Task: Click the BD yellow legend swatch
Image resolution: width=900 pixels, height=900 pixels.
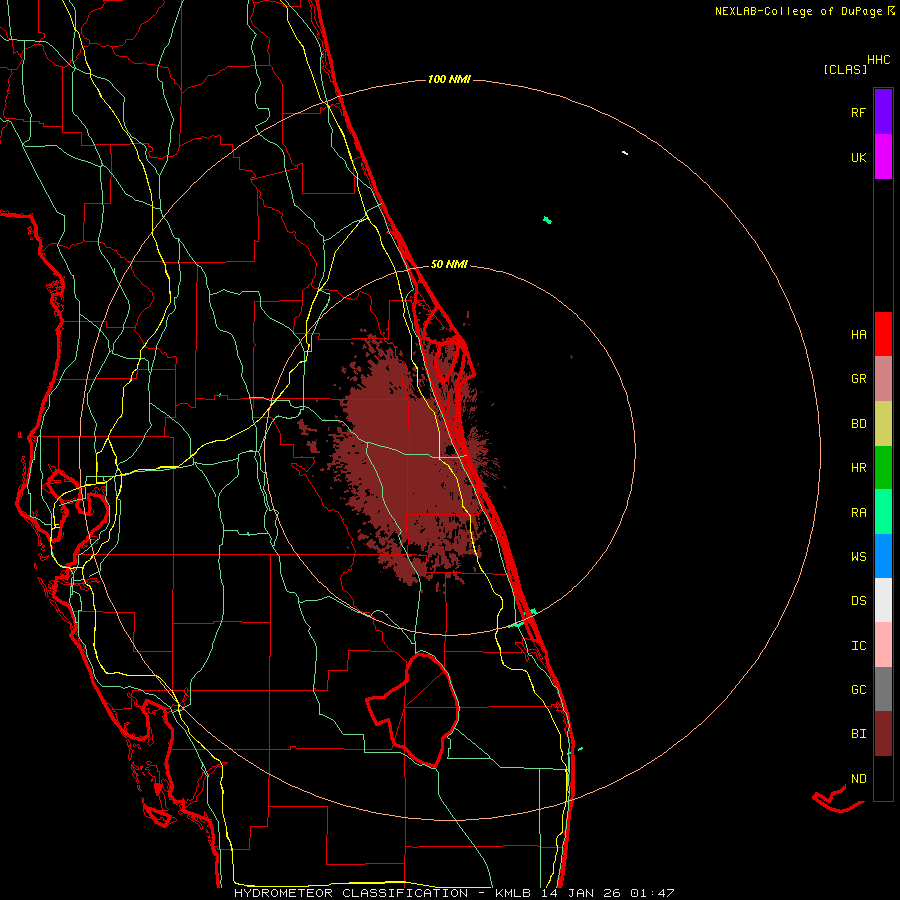Action: click(883, 423)
